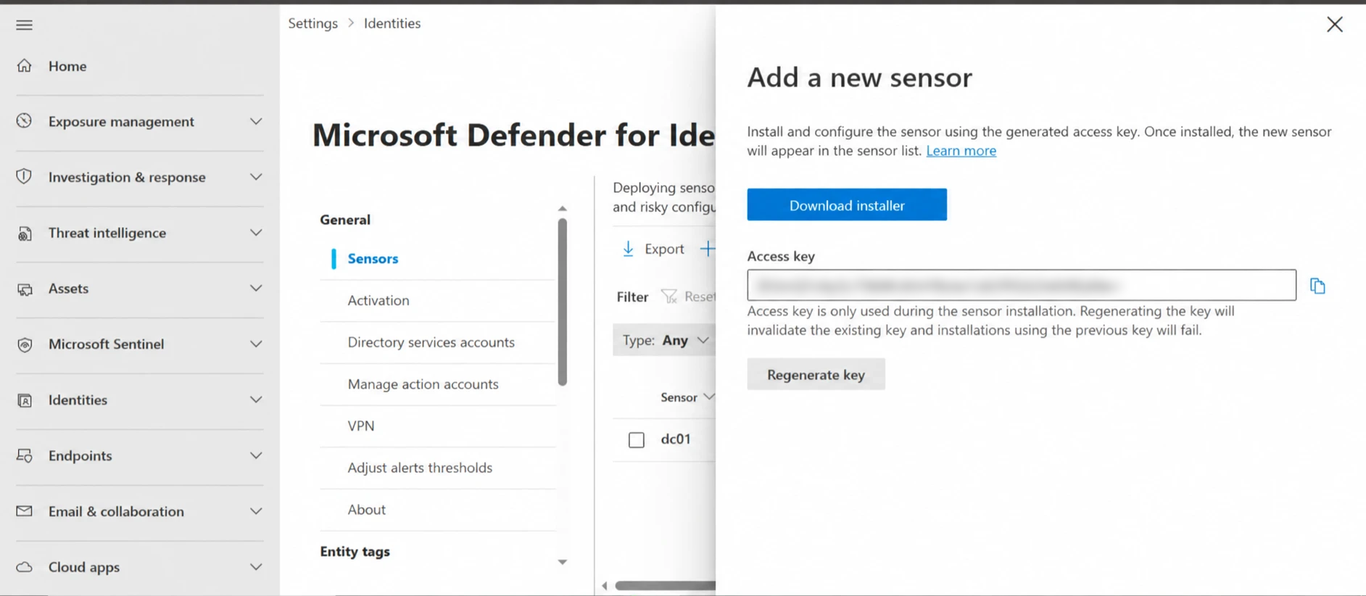Click the Assets icon in sidebar
Screen dimensions: 1366x596
coord(24,288)
